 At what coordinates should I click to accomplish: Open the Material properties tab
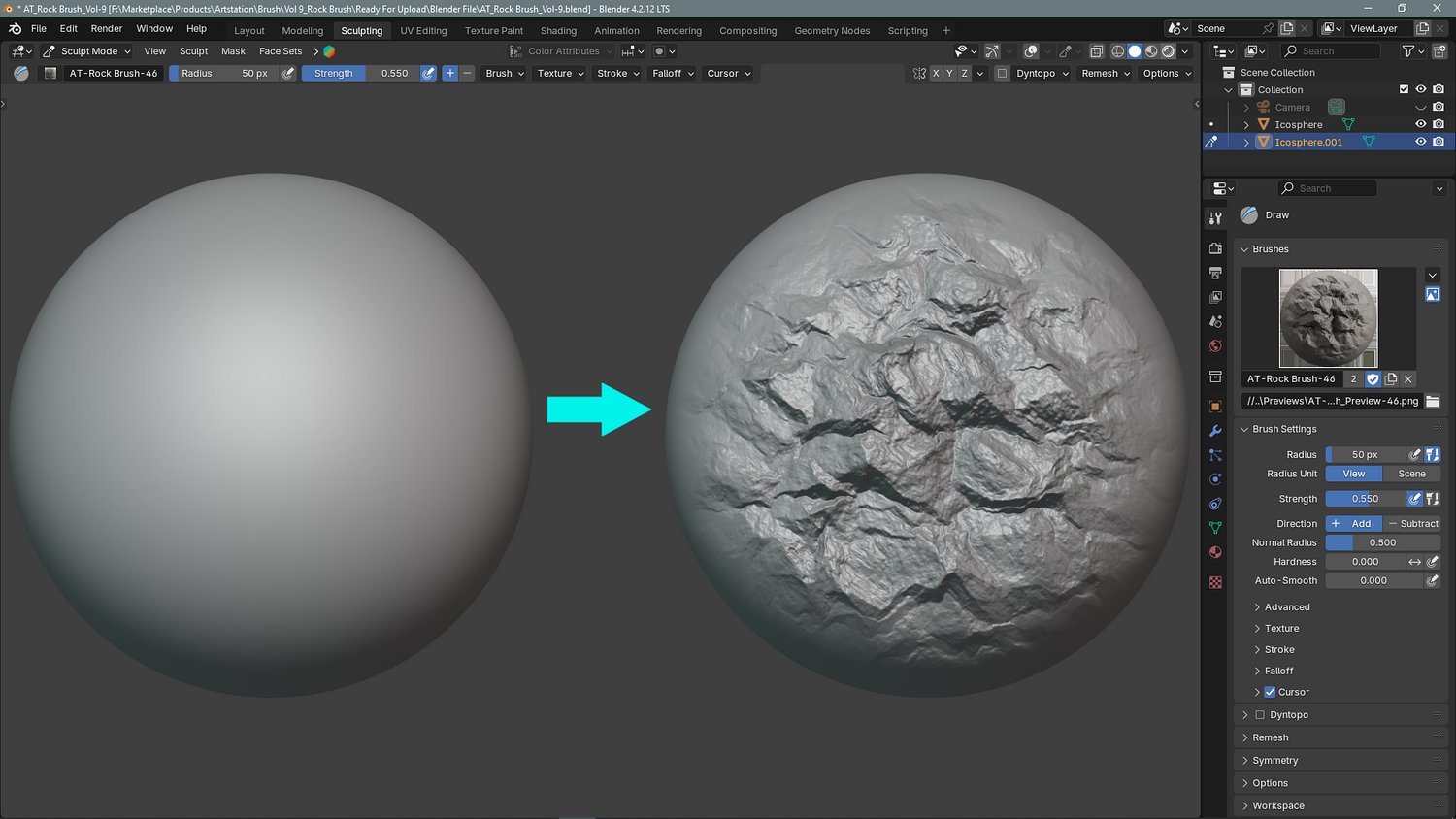point(1215,552)
